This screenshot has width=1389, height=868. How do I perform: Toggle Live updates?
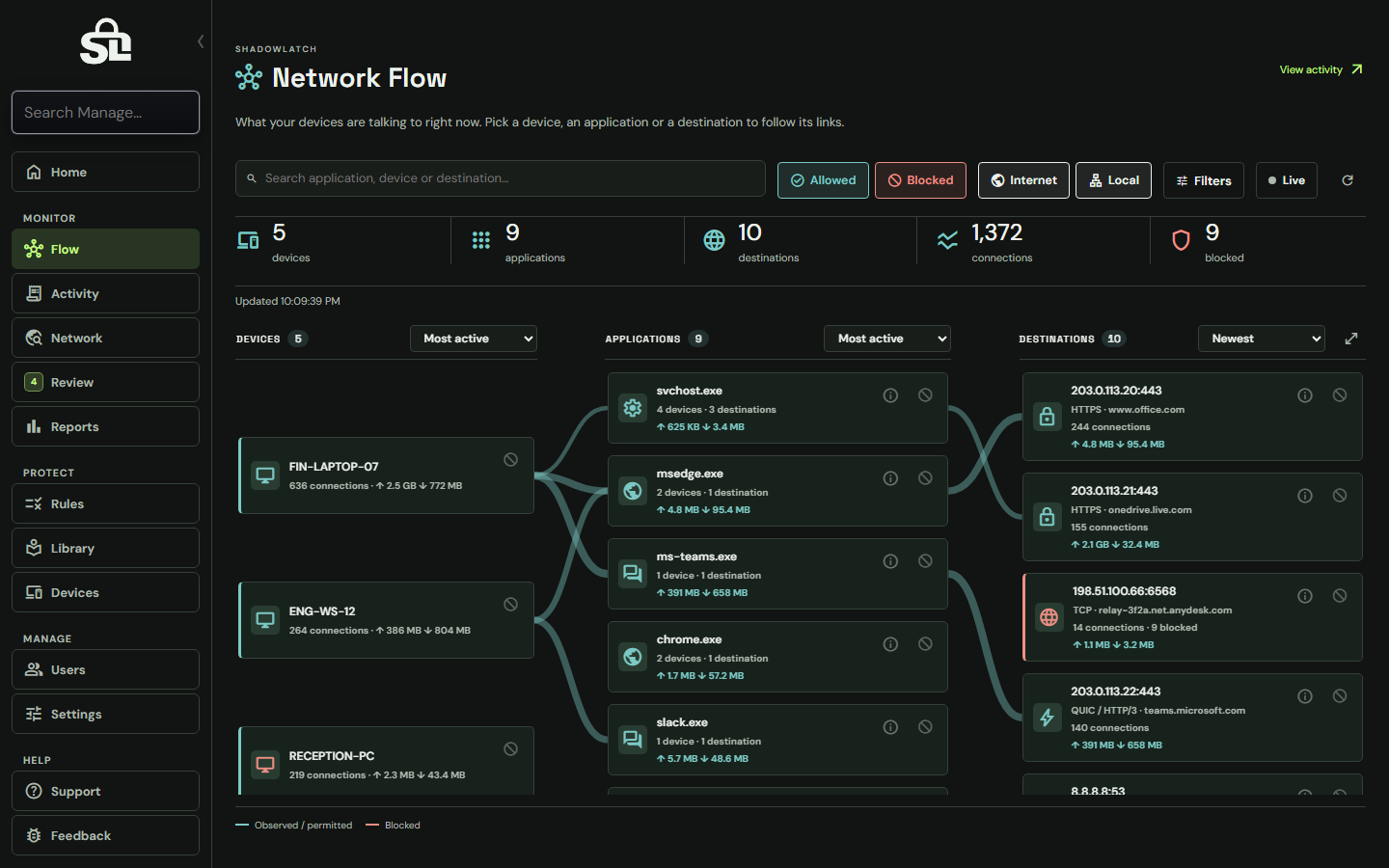[1287, 180]
